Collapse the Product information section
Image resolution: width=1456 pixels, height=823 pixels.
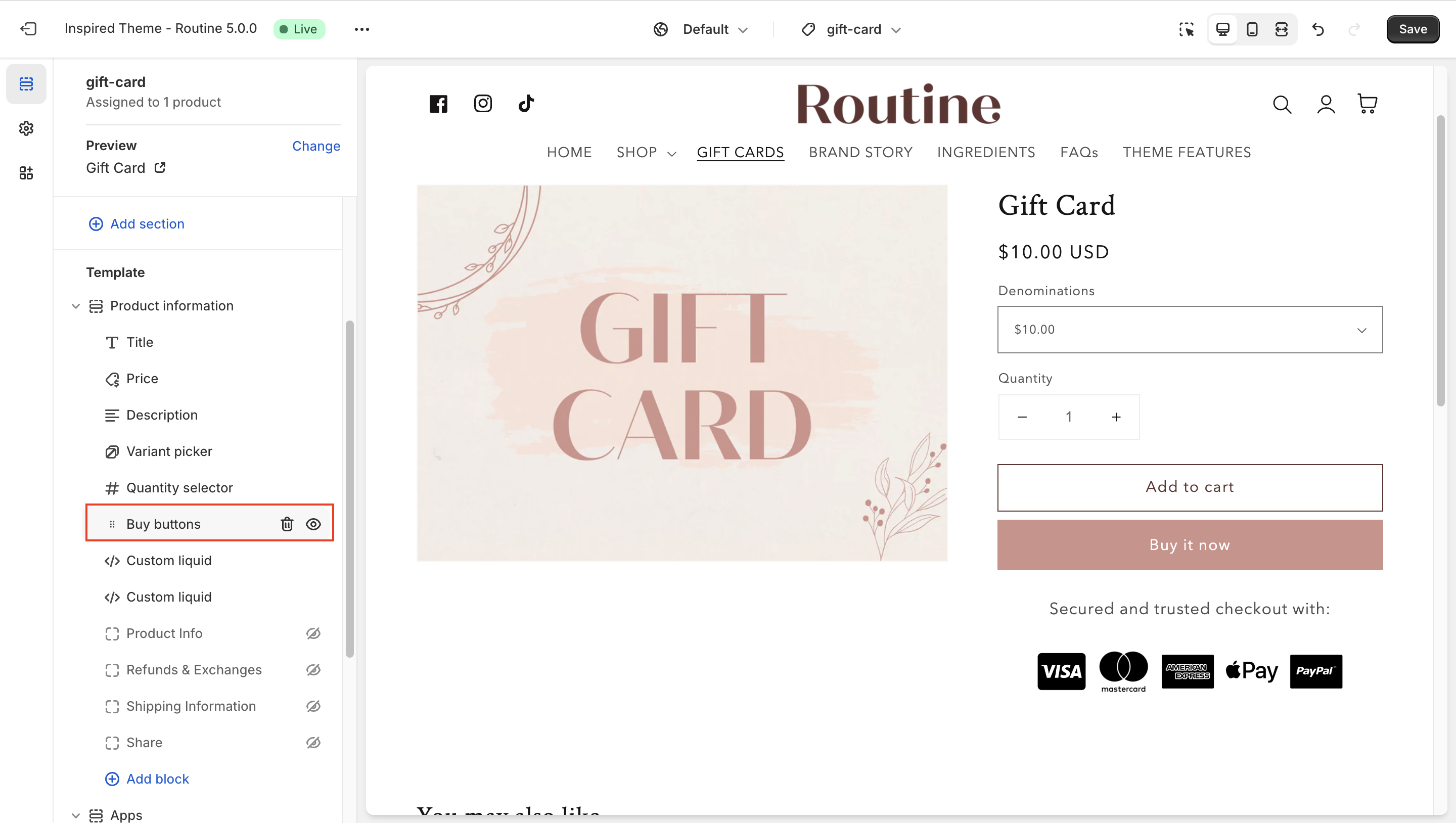pos(76,306)
